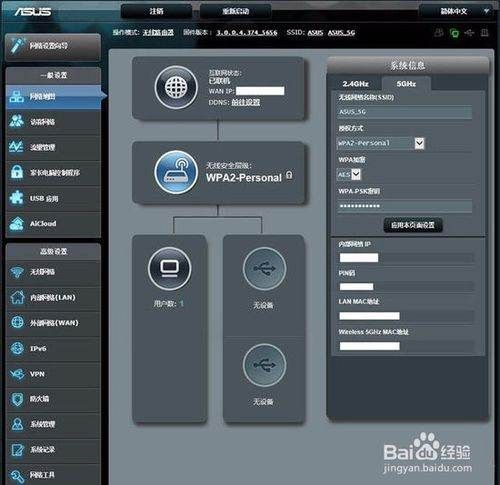The image size is (500, 485).
Task: Click the 应用本页面设置 apply button
Action: click(x=413, y=225)
